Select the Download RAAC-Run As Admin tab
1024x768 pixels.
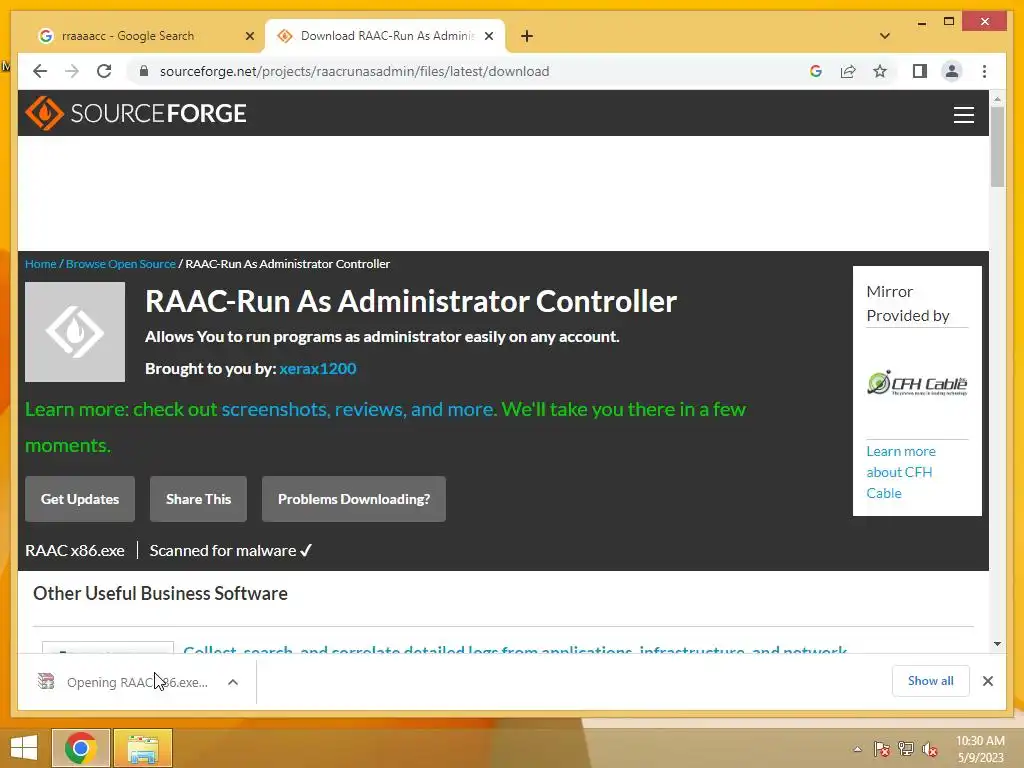(387, 36)
